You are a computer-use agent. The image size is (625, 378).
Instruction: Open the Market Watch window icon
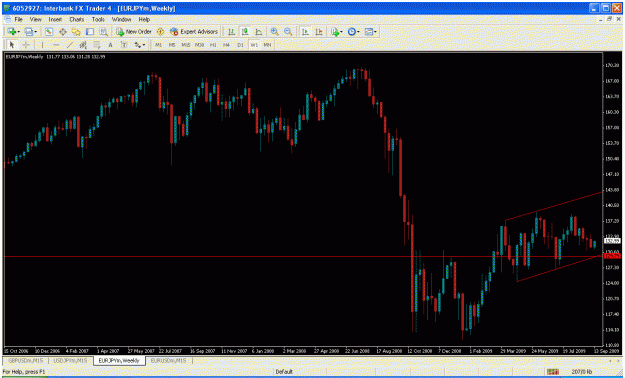49,32
